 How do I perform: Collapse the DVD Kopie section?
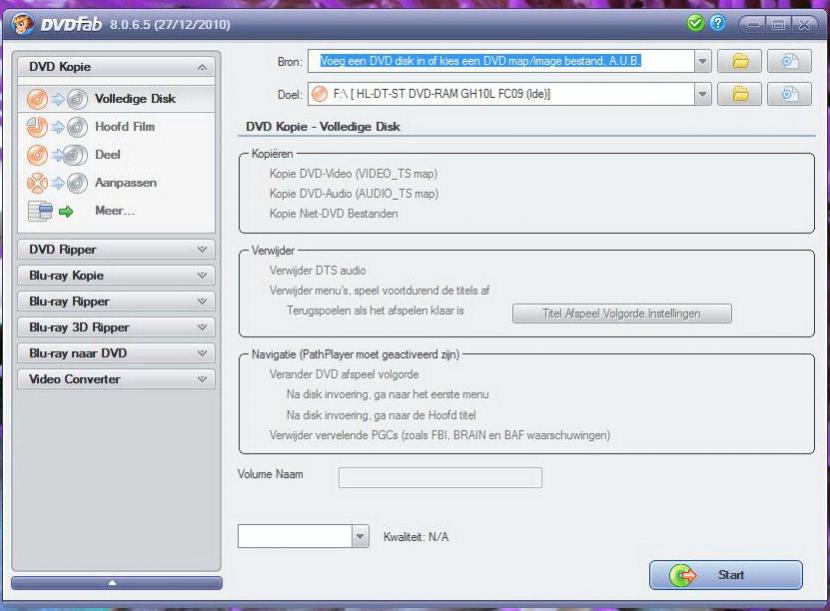(116, 67)
